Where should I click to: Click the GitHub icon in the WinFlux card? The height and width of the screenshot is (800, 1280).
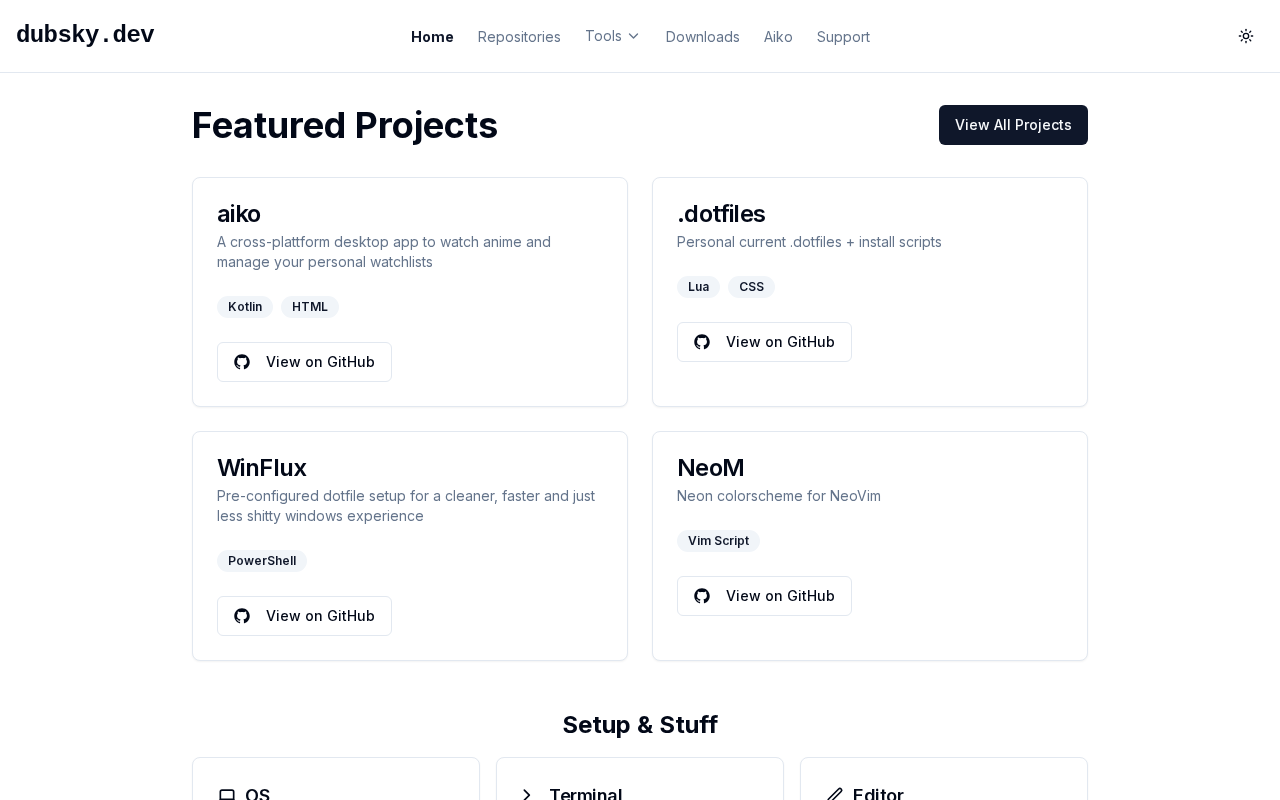point(242,616)
